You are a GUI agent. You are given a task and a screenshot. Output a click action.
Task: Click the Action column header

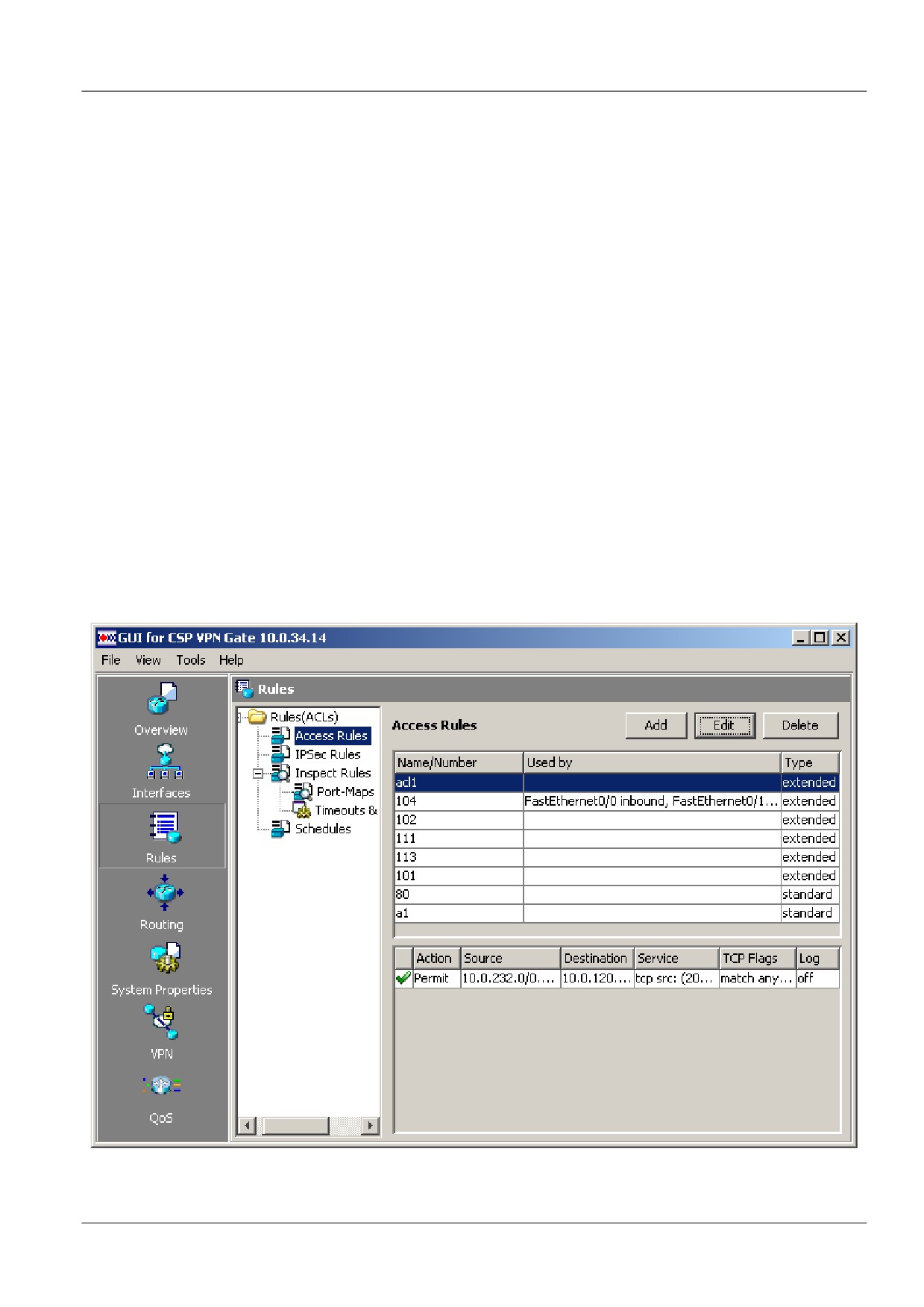point(436,958)
